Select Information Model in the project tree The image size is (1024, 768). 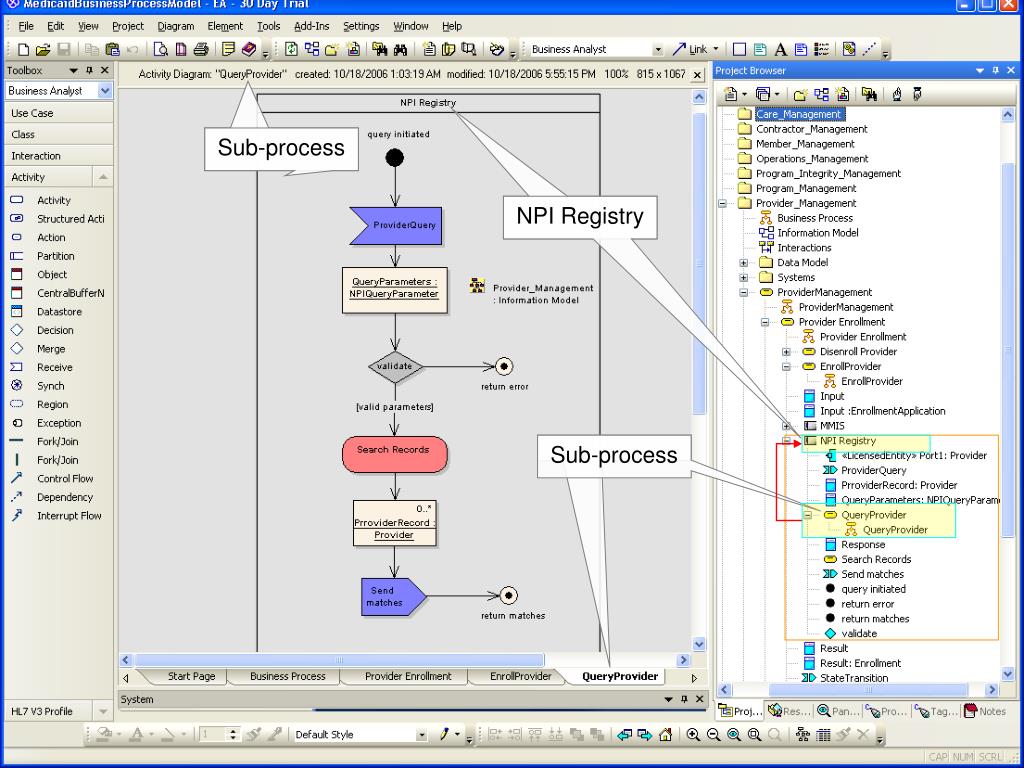tap(818, 233)
